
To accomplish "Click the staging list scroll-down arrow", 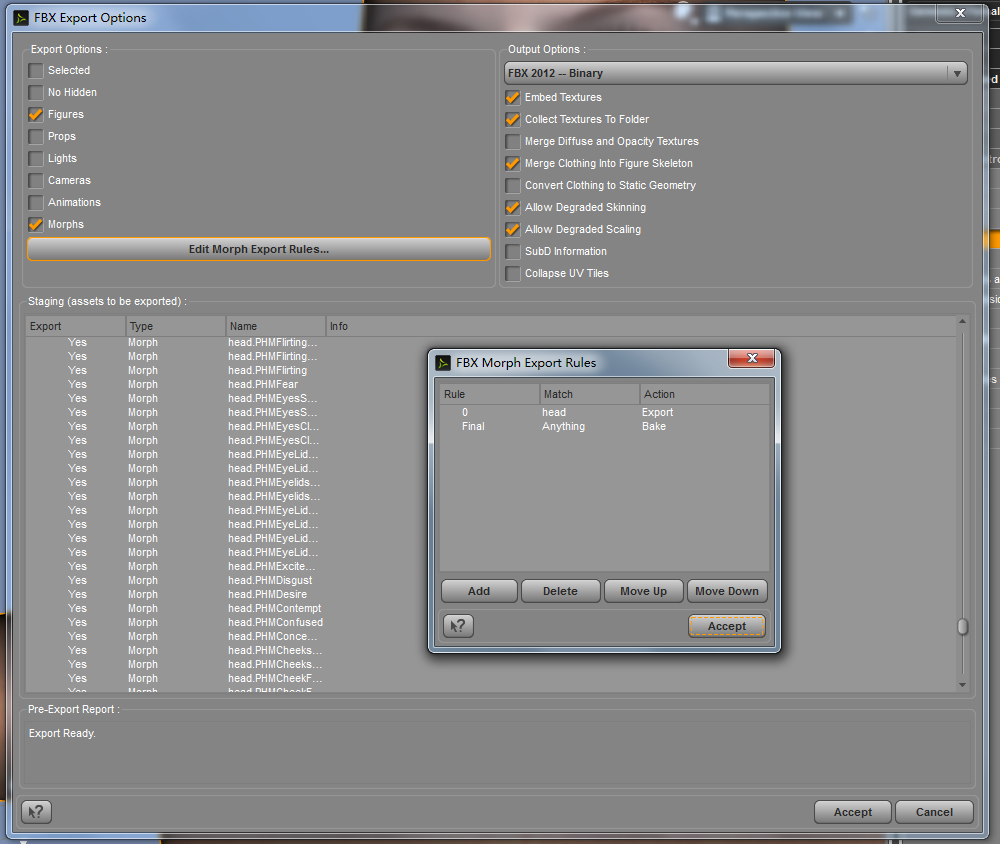I will coord(962,685).
